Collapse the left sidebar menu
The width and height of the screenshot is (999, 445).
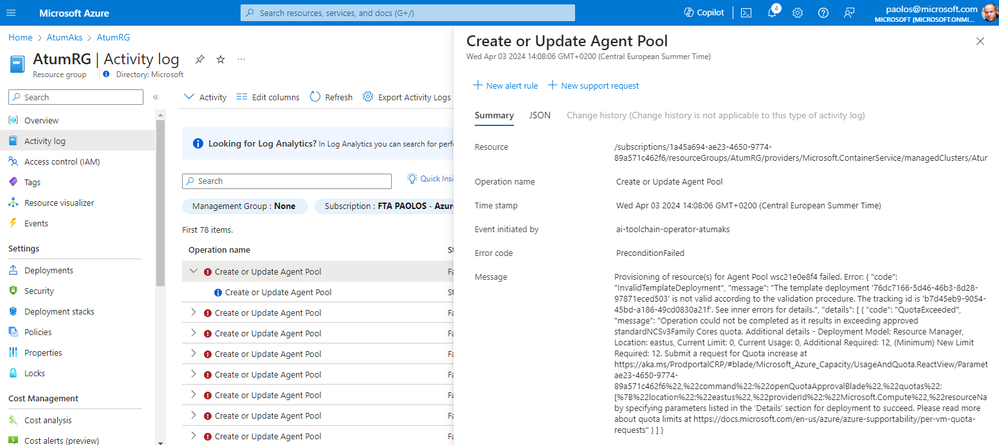155,97
